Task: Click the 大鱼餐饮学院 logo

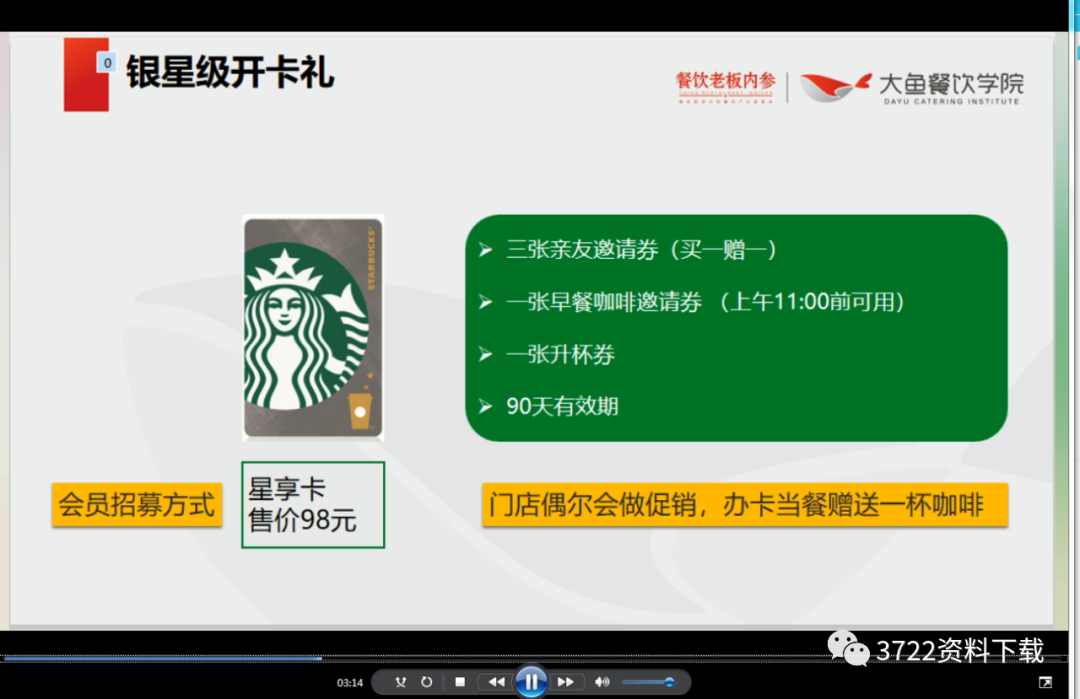Action: point(912,87)
